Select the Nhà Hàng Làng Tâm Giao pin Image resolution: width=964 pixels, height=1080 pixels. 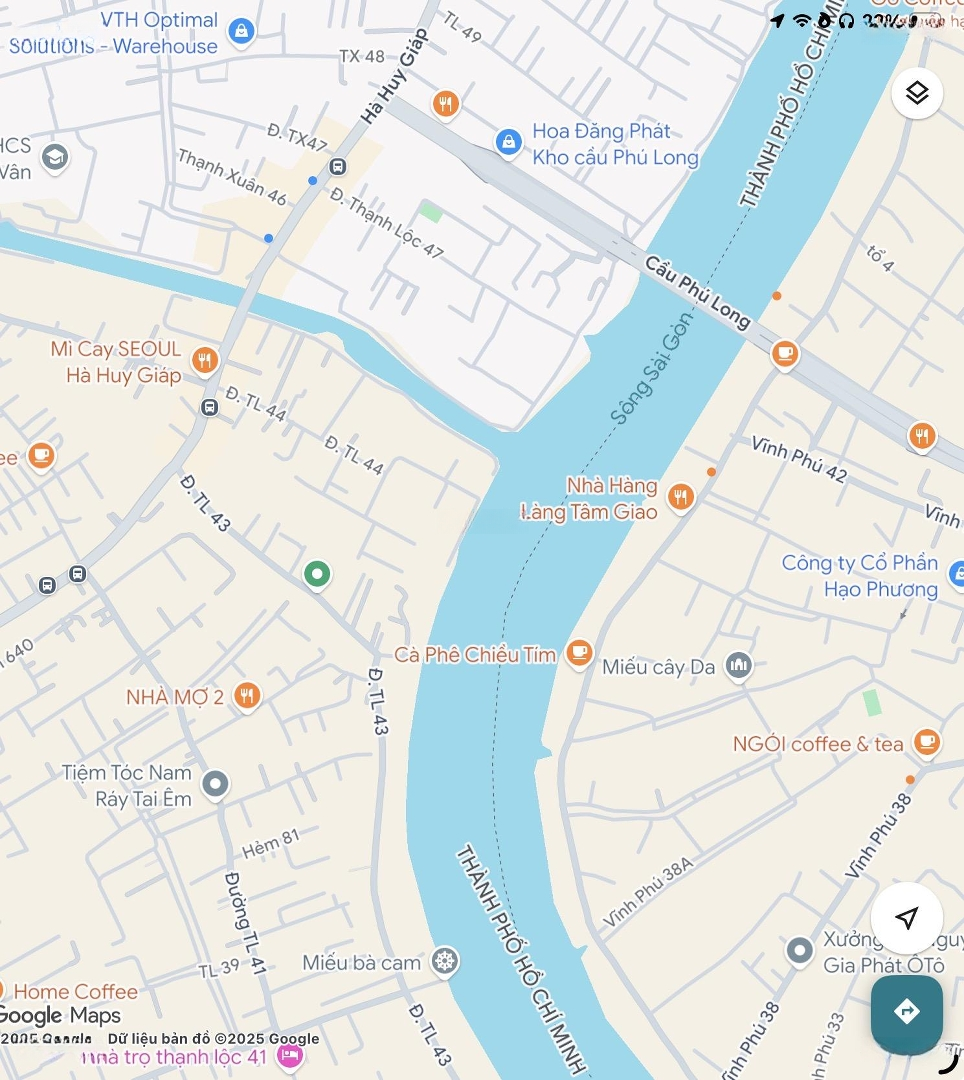680,496
